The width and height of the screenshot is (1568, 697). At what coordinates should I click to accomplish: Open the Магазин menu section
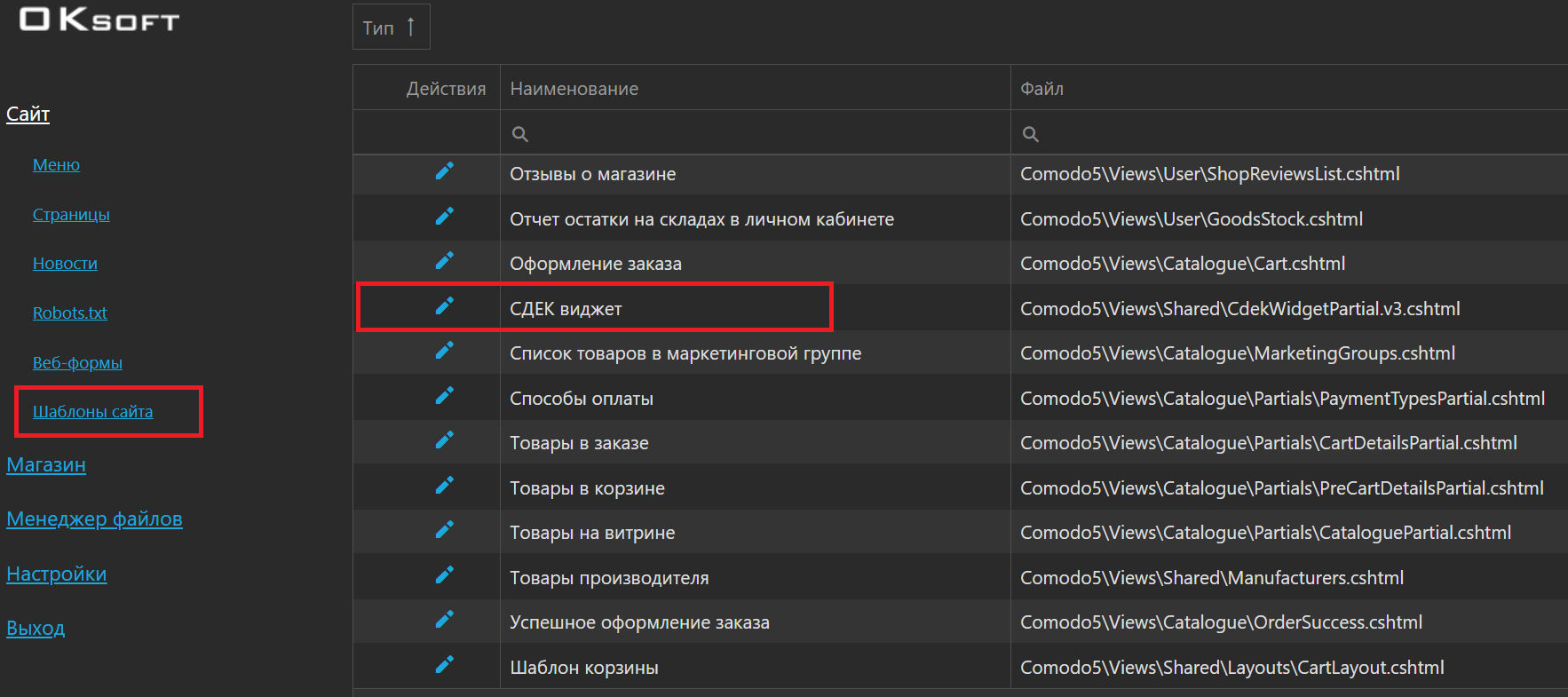point(46,465)
